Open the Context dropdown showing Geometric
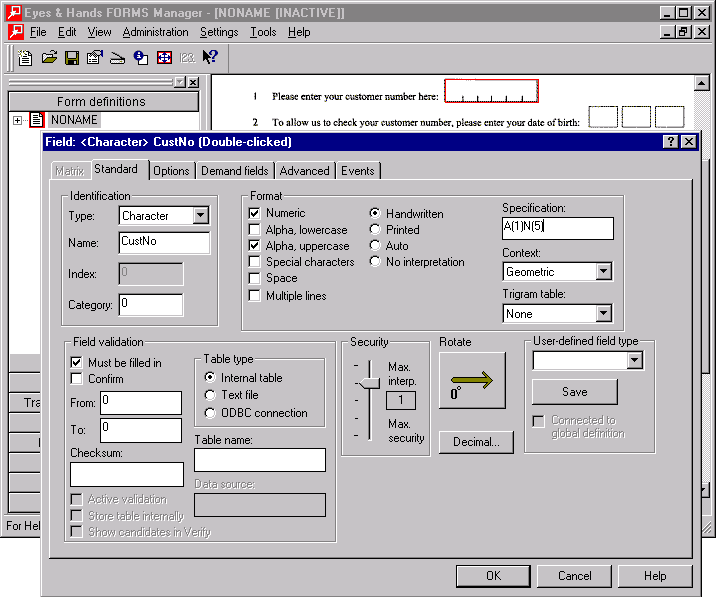The width and height of the screenshot is (716, 597). [x=603, y=272]
